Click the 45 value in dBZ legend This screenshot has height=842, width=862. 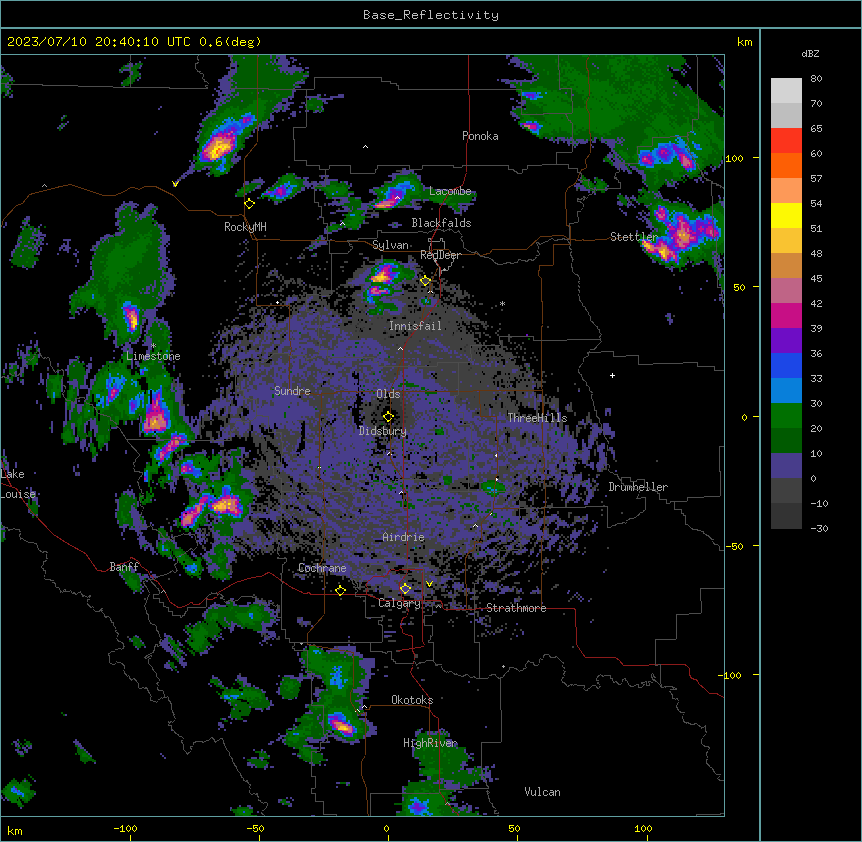[816, 279]
